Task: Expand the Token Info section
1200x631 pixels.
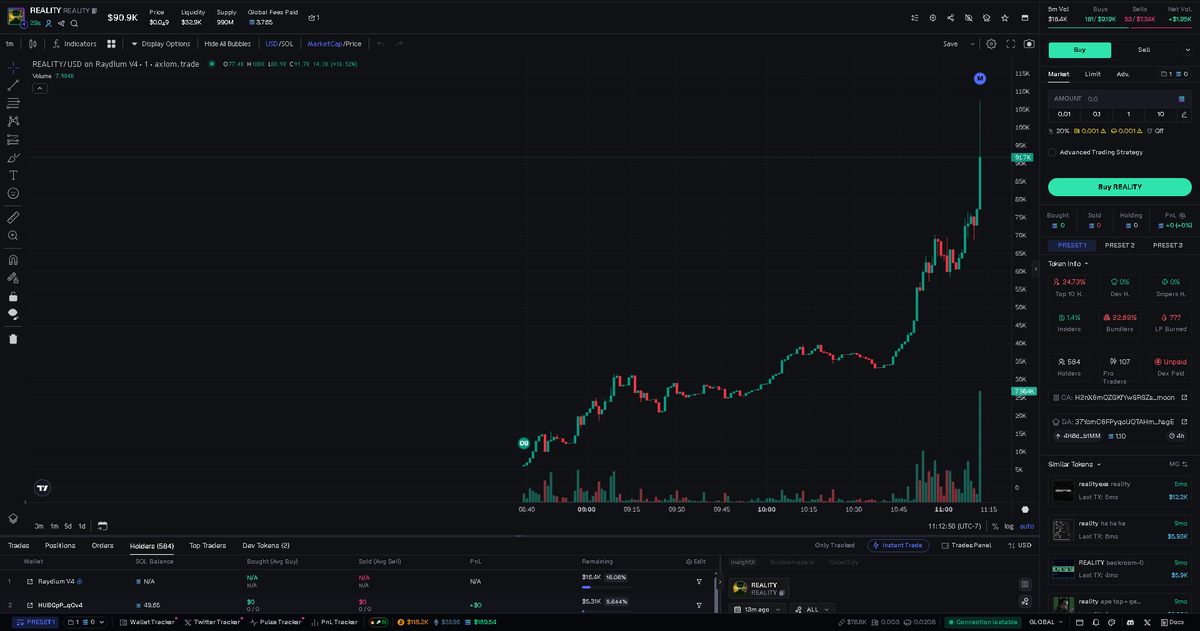Action: tap(1068, 264)
